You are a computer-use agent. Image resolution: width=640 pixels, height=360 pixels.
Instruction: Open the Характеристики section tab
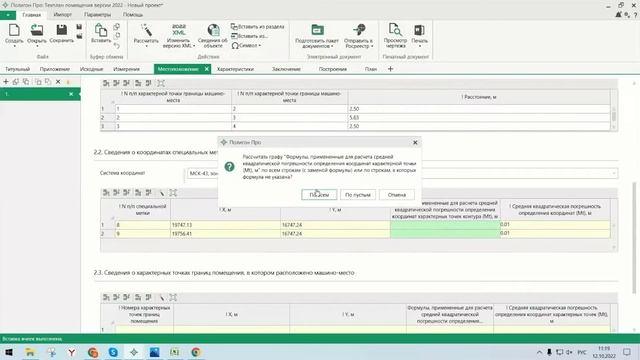(x=235, y=69)
